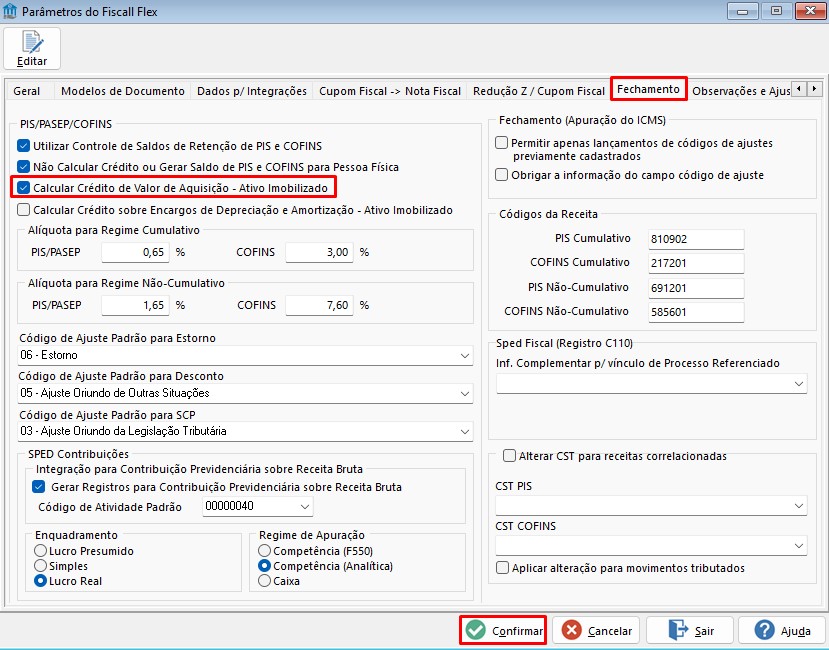Toggle Não Calcular Crédito para Pessoa Física
This screenshot has height=650, width=829.
click(x=23, y=167)
